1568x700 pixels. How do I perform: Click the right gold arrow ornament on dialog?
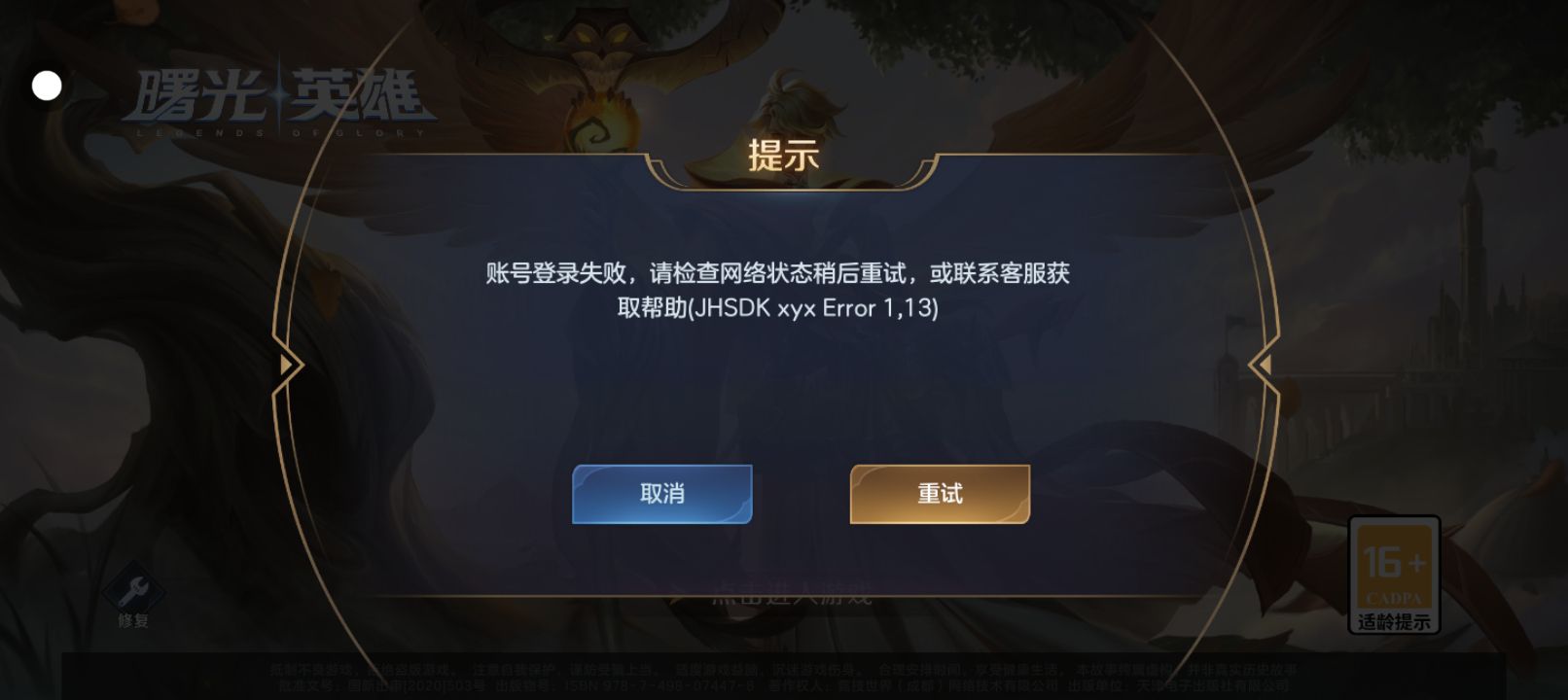(1263, 365)
